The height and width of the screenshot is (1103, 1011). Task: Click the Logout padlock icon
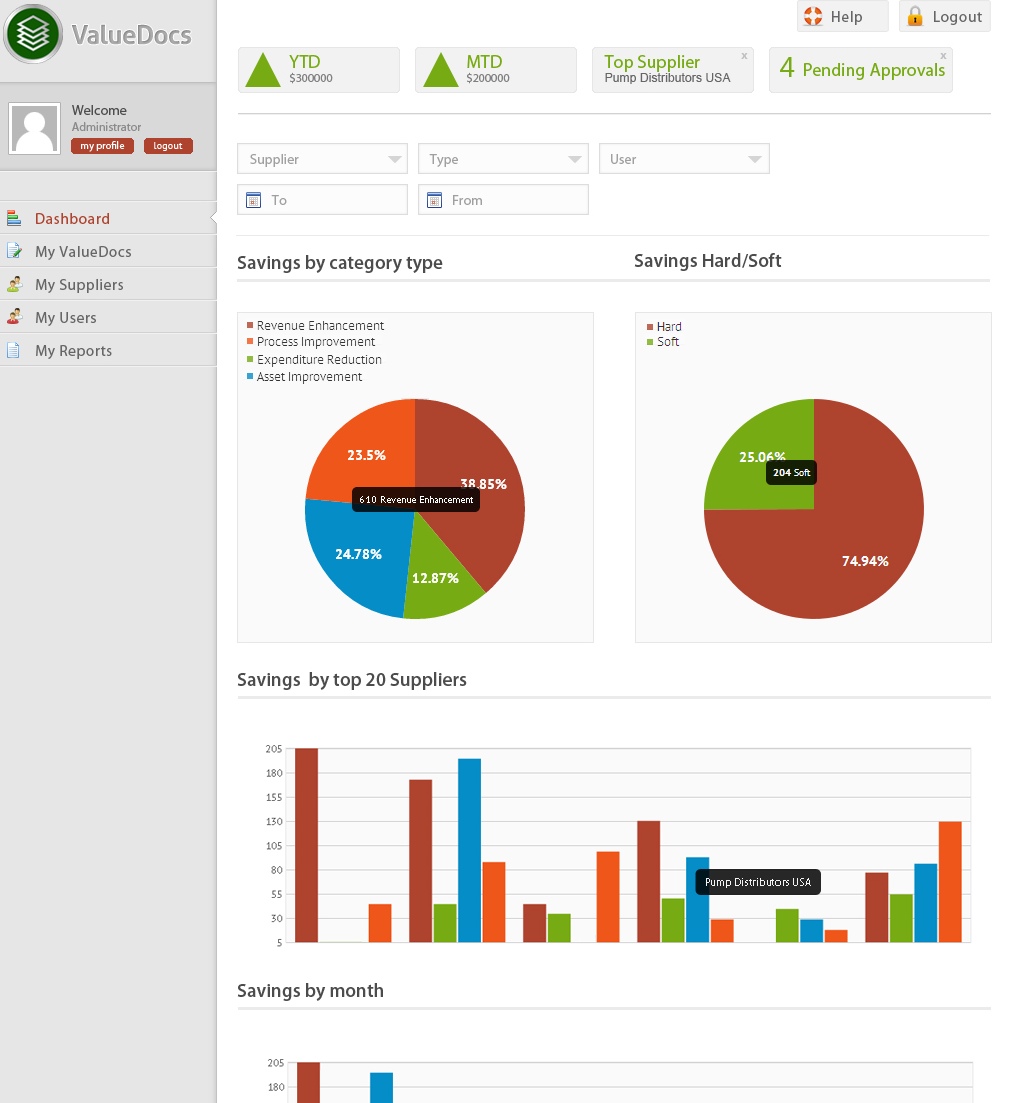914,17
